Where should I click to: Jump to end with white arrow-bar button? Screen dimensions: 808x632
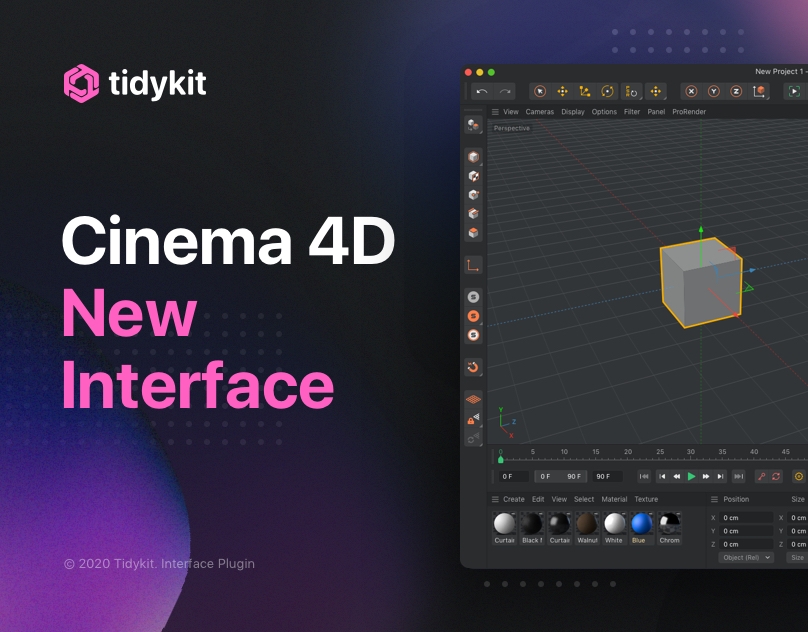[720, 476]
